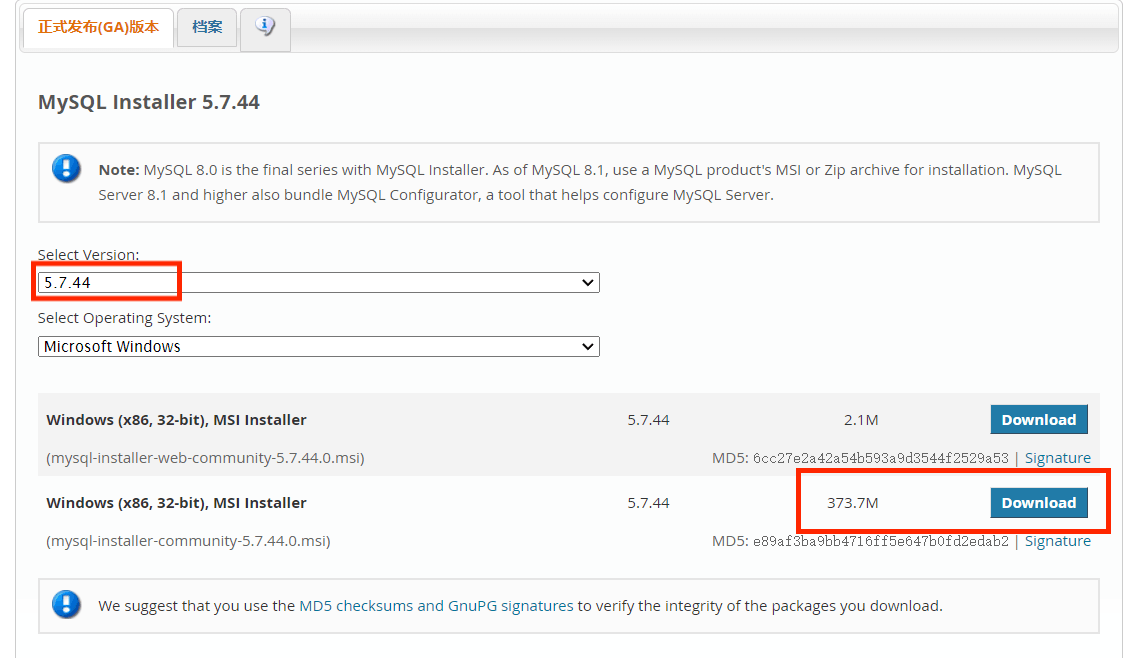Image resolution: width=1129 pixels, height=658 pixels.
Task: Select MD5 hash e89af3ba9bb4716ff5e647b0fd2edab2
Action: [881, 541]
